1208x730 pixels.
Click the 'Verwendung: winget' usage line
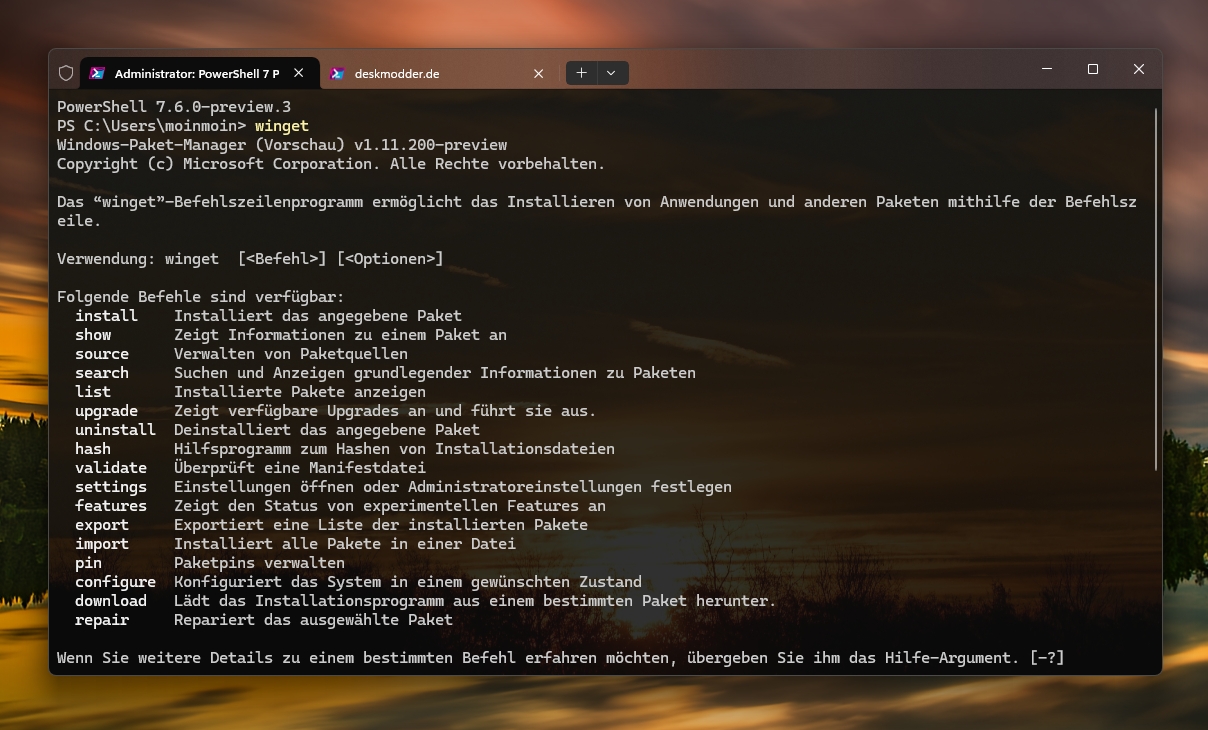[250, 259]
